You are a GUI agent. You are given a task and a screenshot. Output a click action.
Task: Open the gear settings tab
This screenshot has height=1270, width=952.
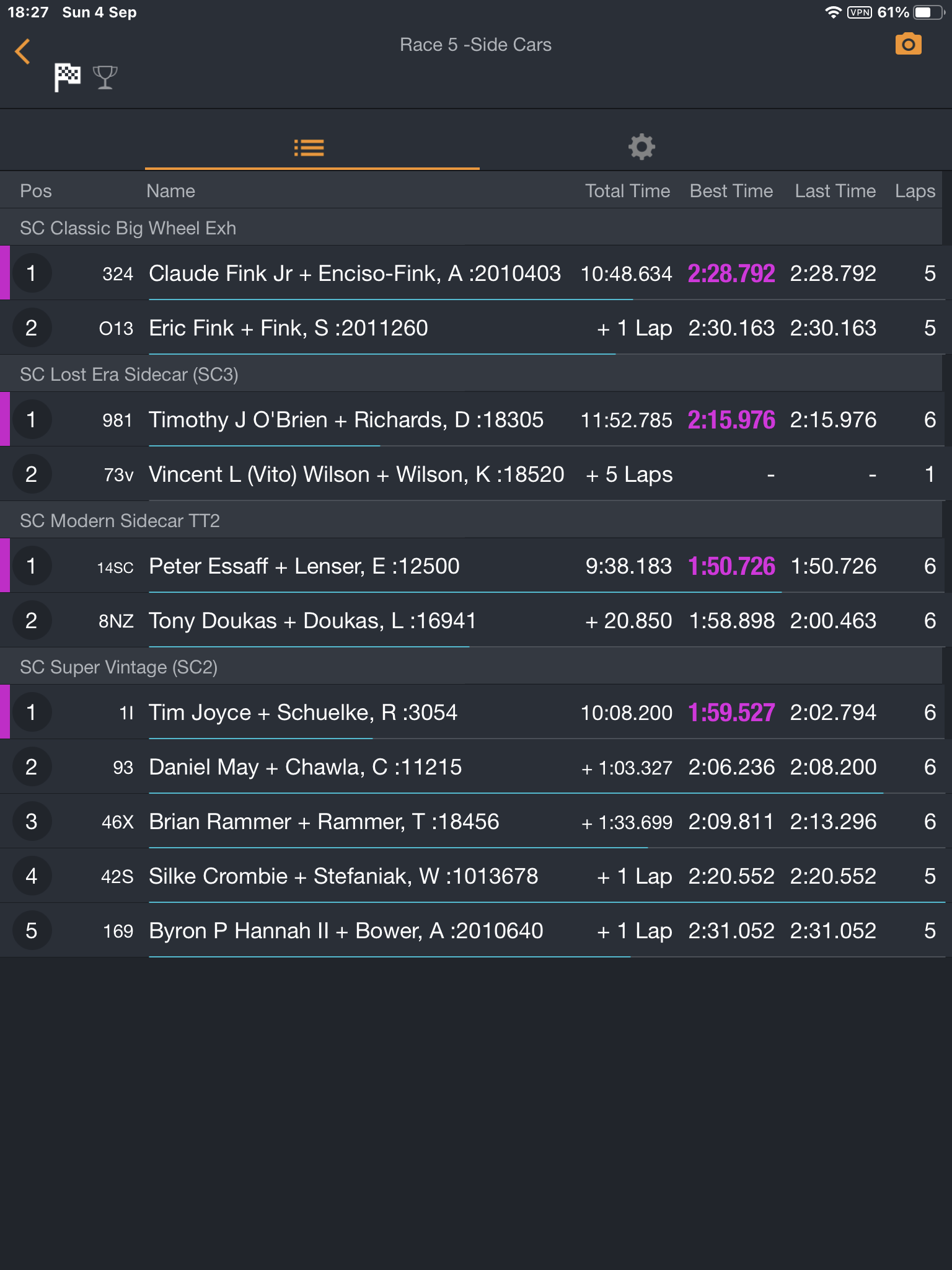[x=641, y=148]
